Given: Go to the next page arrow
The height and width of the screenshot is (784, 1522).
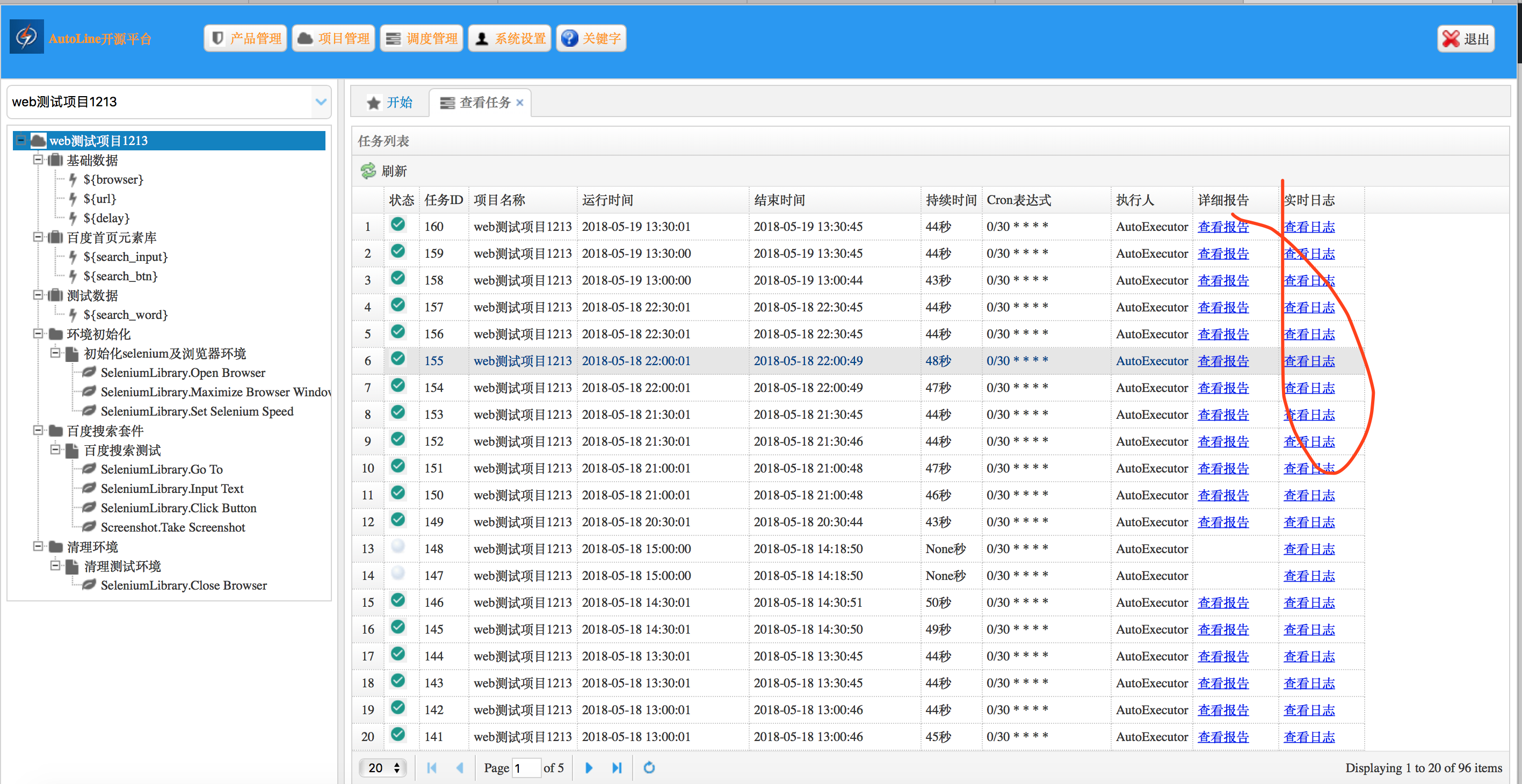Looking at the screenshot, I should pyautogui.click(x=589, y=767).
